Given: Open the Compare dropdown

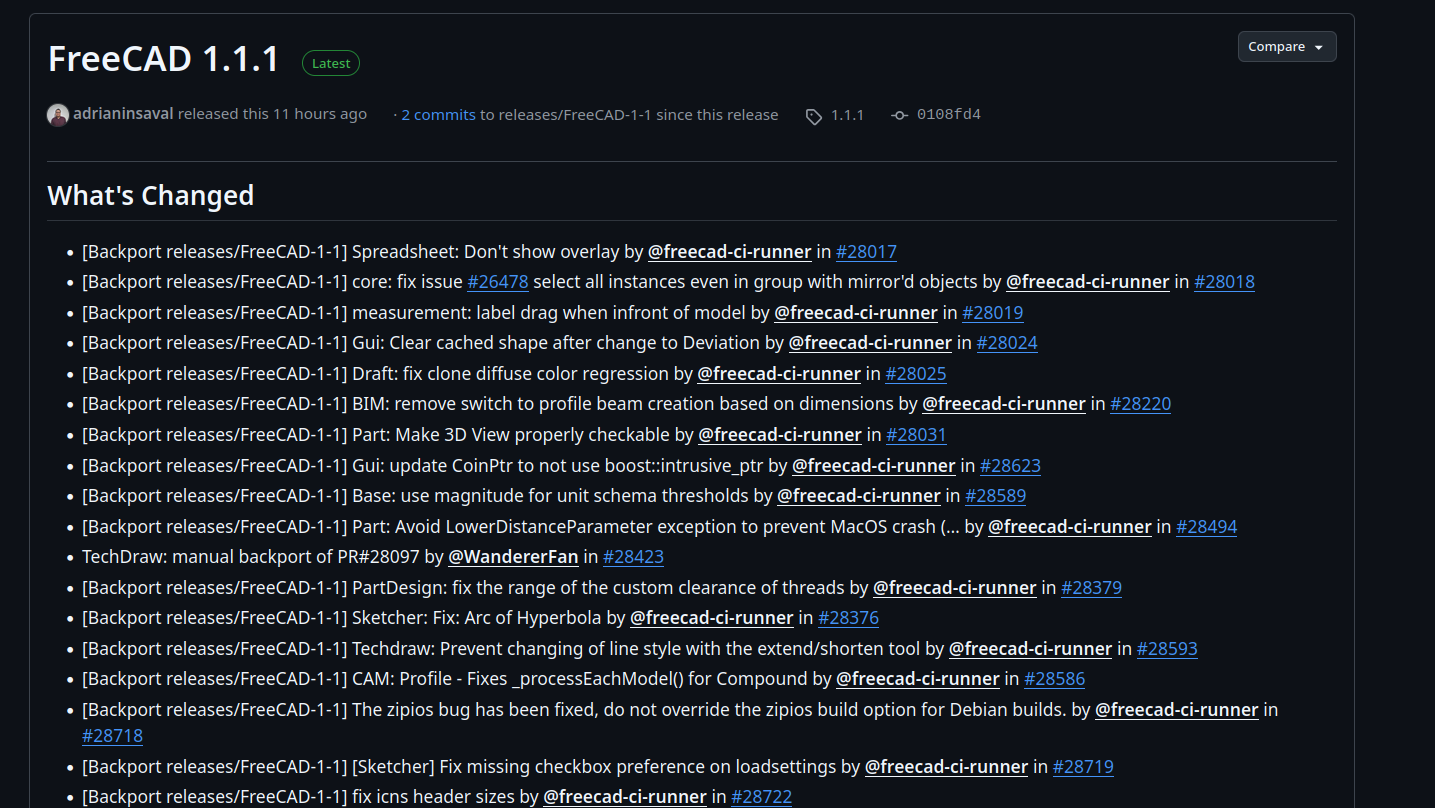Looking at the screenshot, I should [1286, 47].
